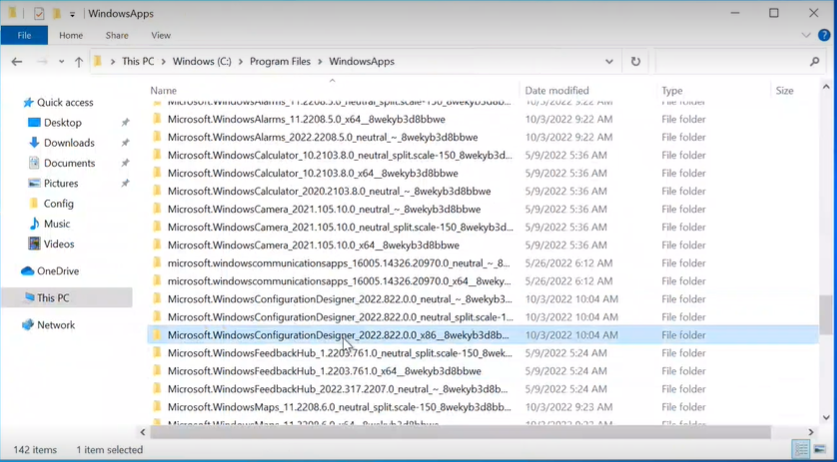Switch to Details view layout icon
The height and width of the screenshot is (462, 837).
point(801,450)
